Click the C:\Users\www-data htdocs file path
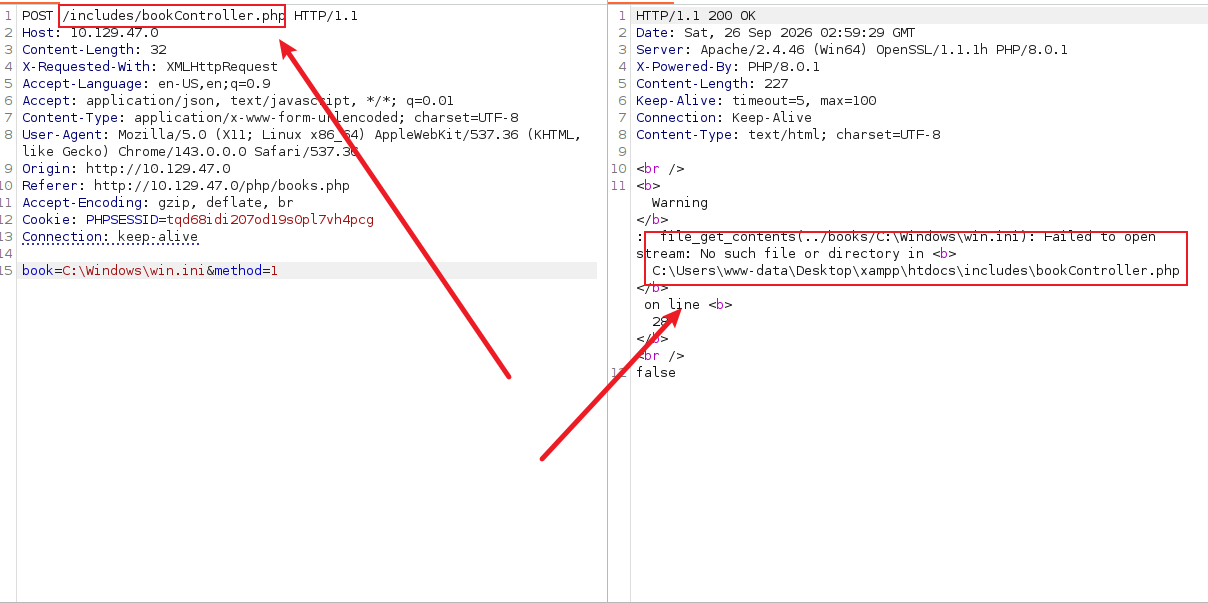Screen dimensions: 1208x603 pos(916,271)
